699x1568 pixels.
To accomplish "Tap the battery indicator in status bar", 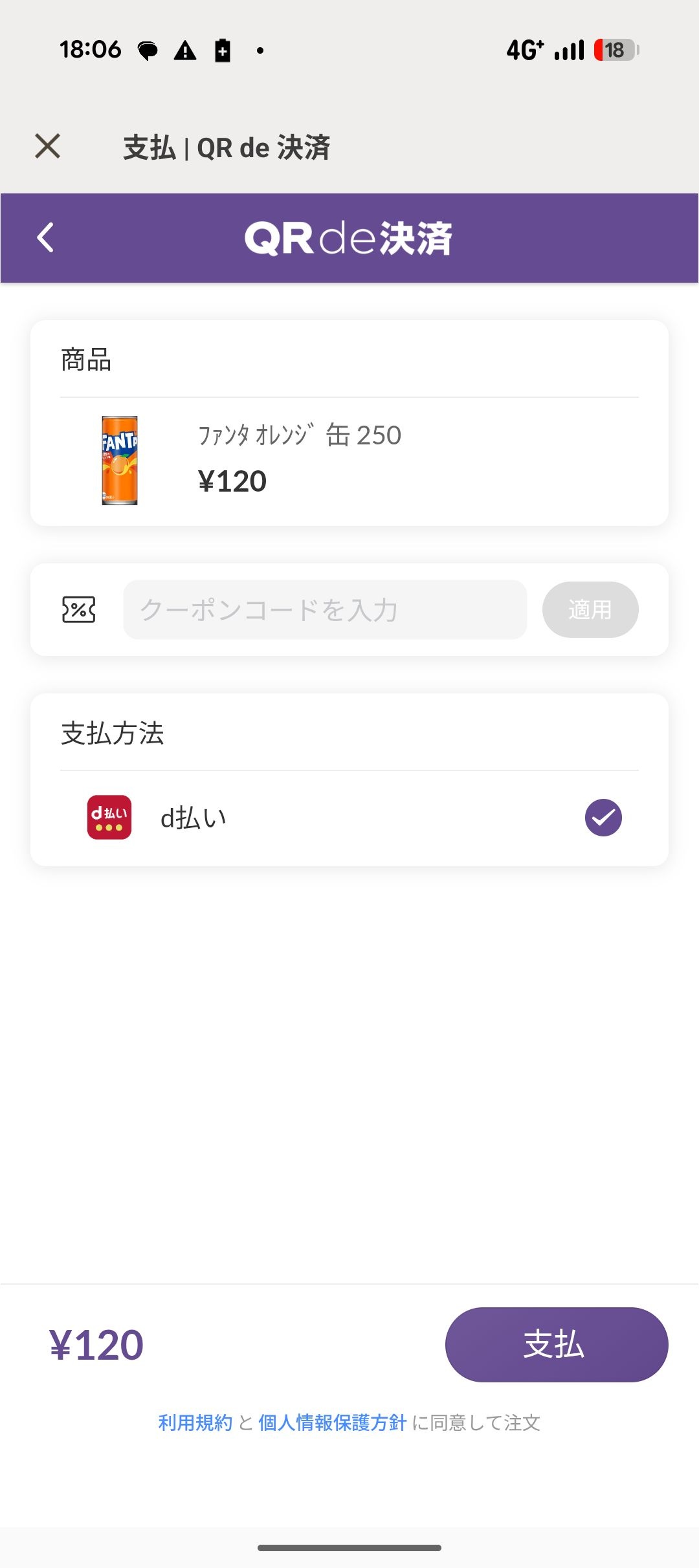I will [x=617, y=50].
